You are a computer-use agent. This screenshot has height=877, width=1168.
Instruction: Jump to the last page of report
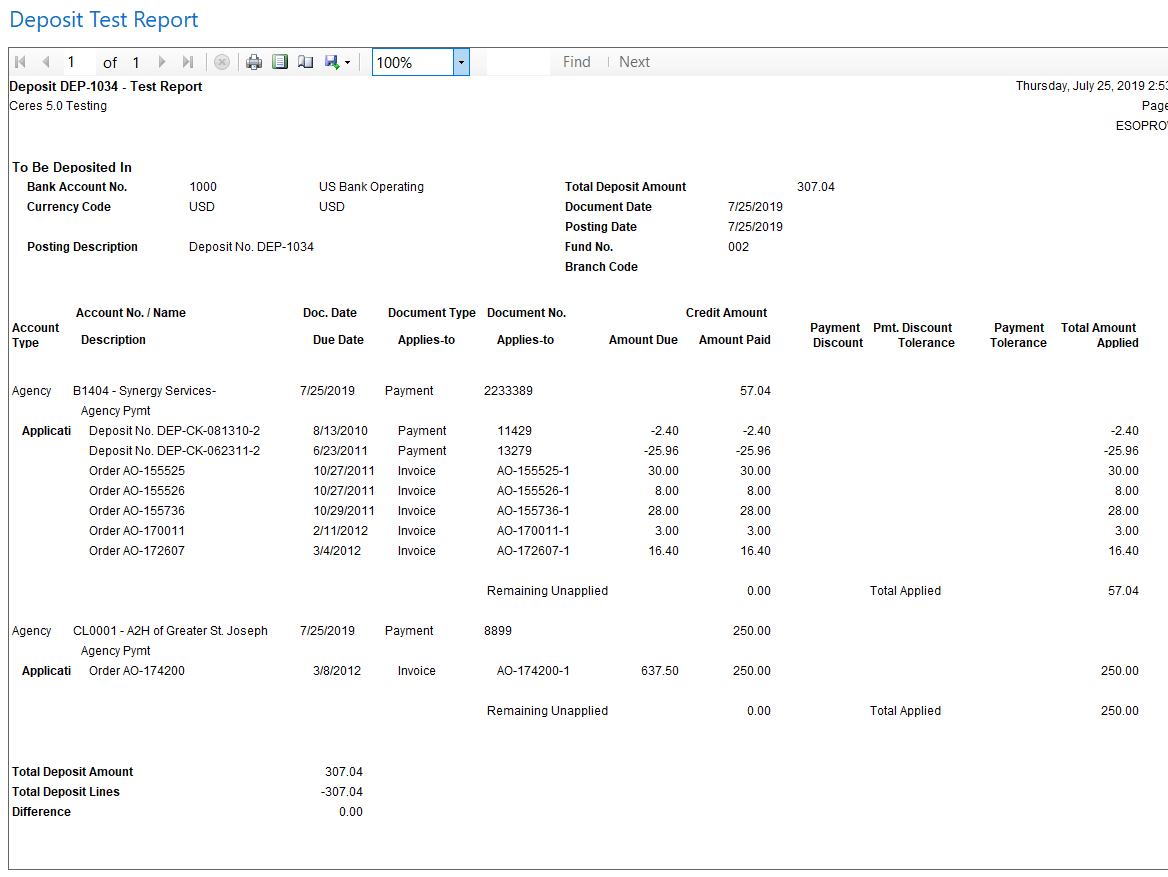click(188, 62)
